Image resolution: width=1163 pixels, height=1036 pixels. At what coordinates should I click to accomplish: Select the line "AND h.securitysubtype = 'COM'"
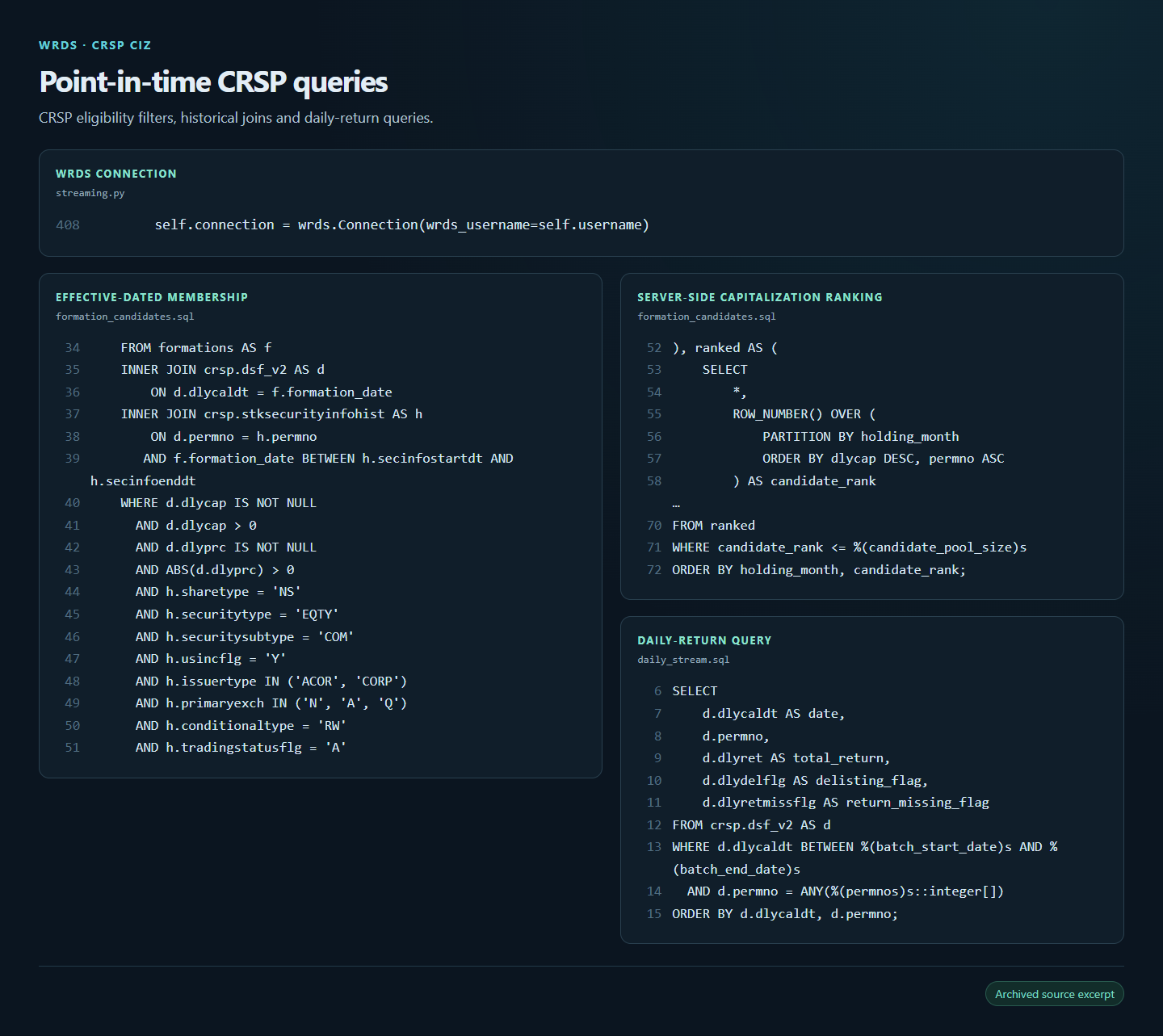coord(245,636)
